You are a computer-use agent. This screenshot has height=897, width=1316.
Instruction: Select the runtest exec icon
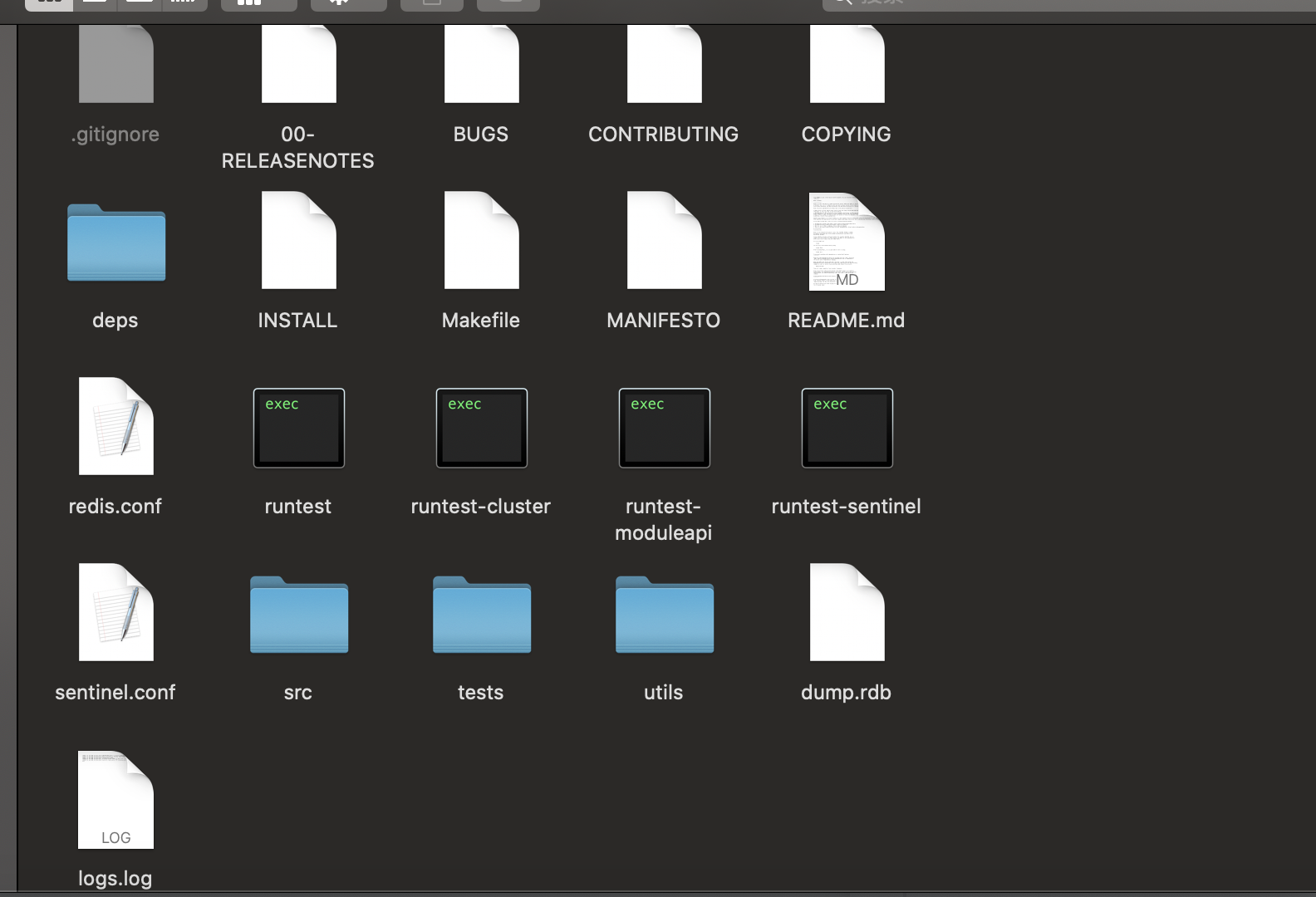coord(299,428)
